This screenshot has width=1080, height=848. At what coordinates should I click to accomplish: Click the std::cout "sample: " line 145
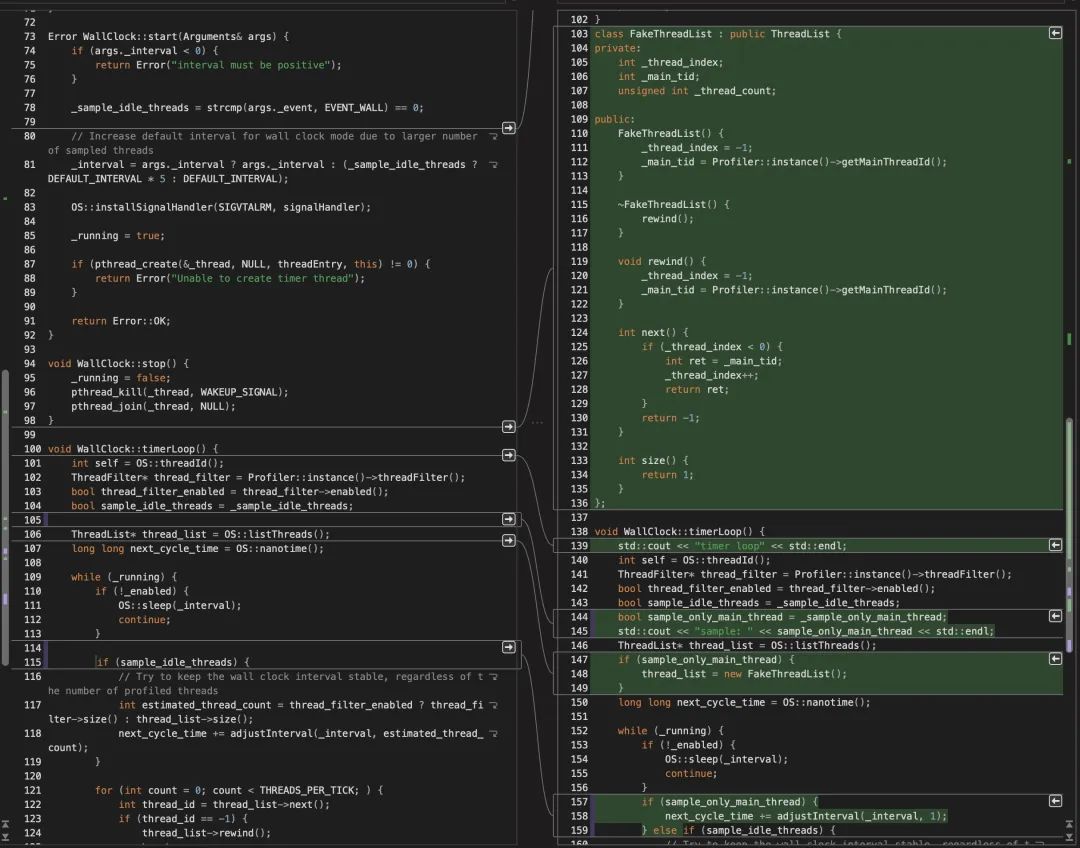click(806, 632)
